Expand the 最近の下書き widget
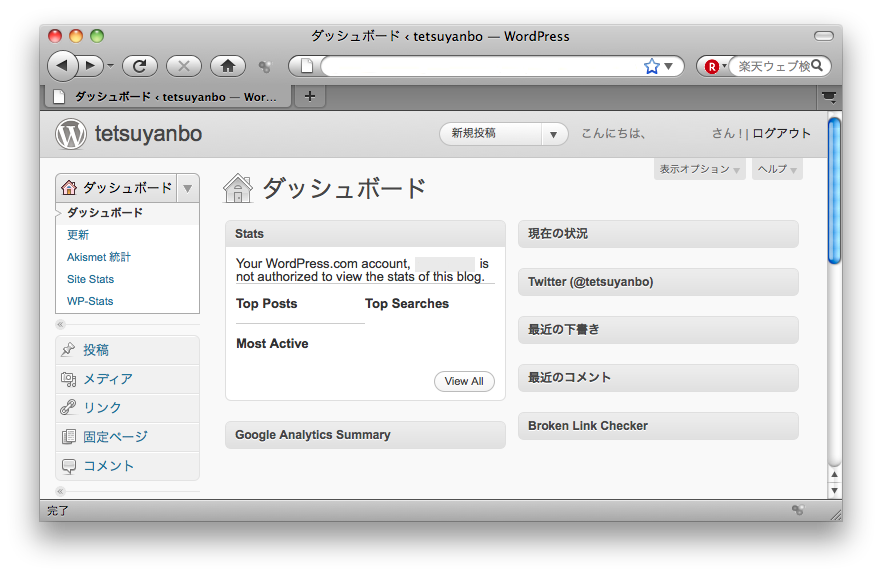882x576 pixels. 658,330
